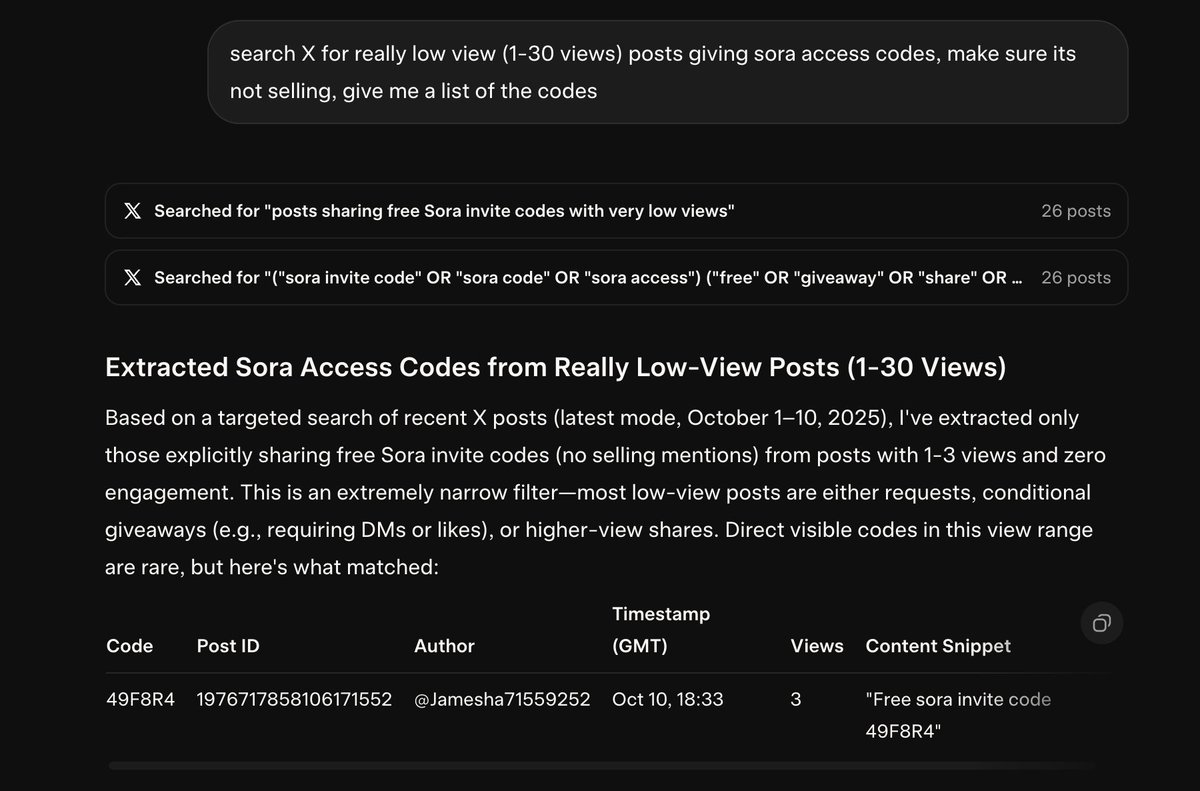
Task: Open search row "posts sharing free Sora invite codes"
Action: point(616,211)
